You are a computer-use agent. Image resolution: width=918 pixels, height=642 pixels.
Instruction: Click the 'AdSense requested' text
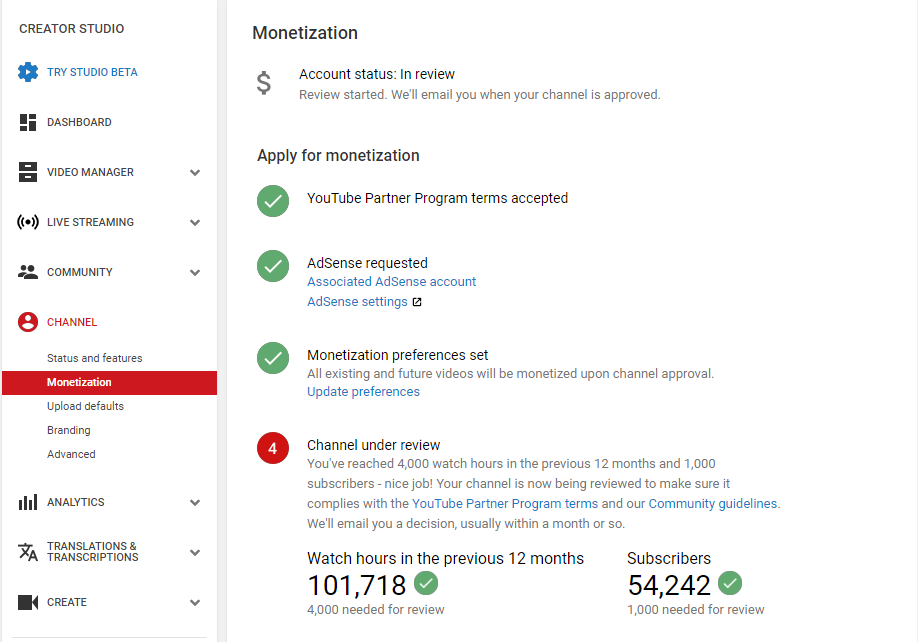[x=368, y=263]
